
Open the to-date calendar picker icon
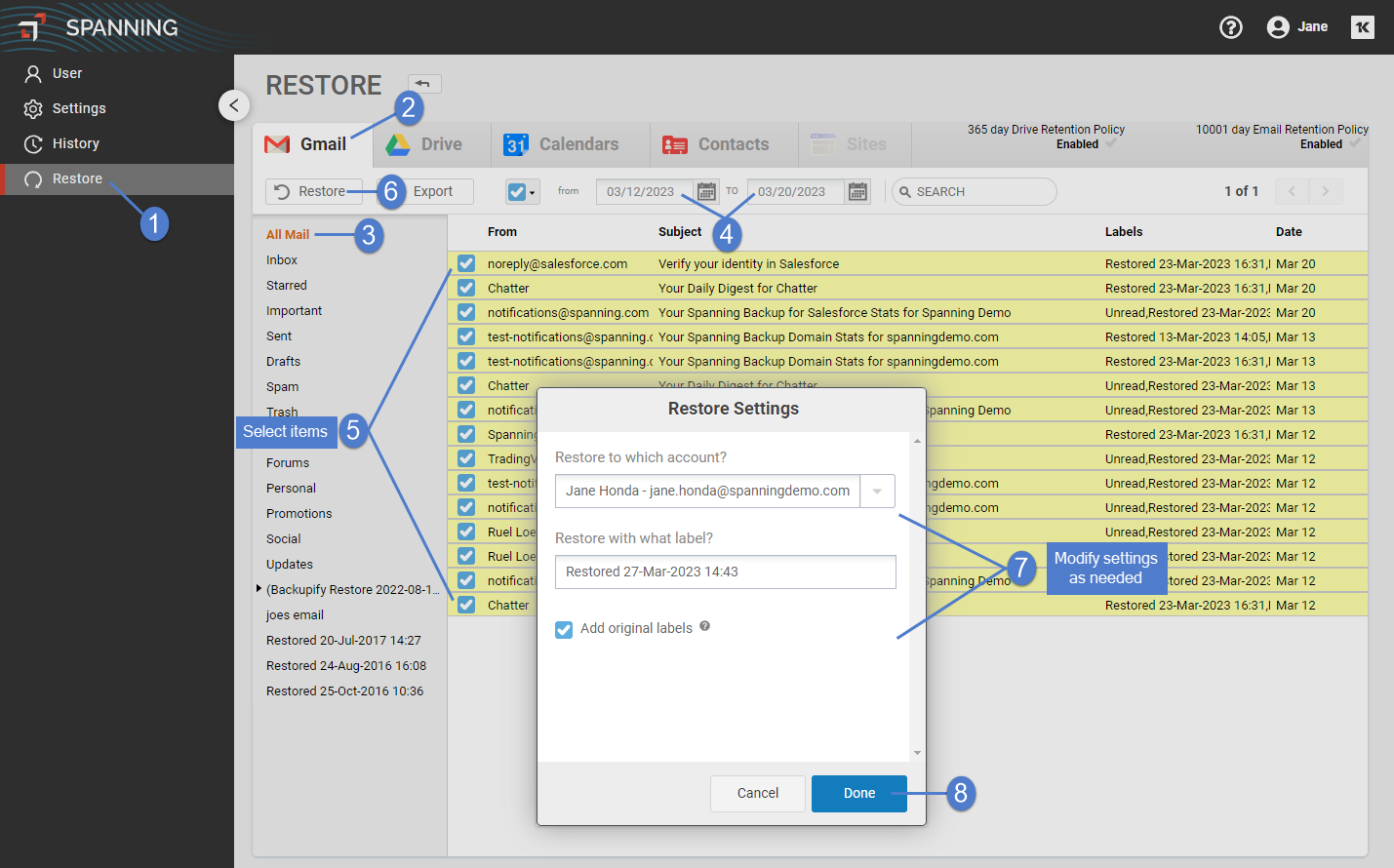click(x=857, y=192)
